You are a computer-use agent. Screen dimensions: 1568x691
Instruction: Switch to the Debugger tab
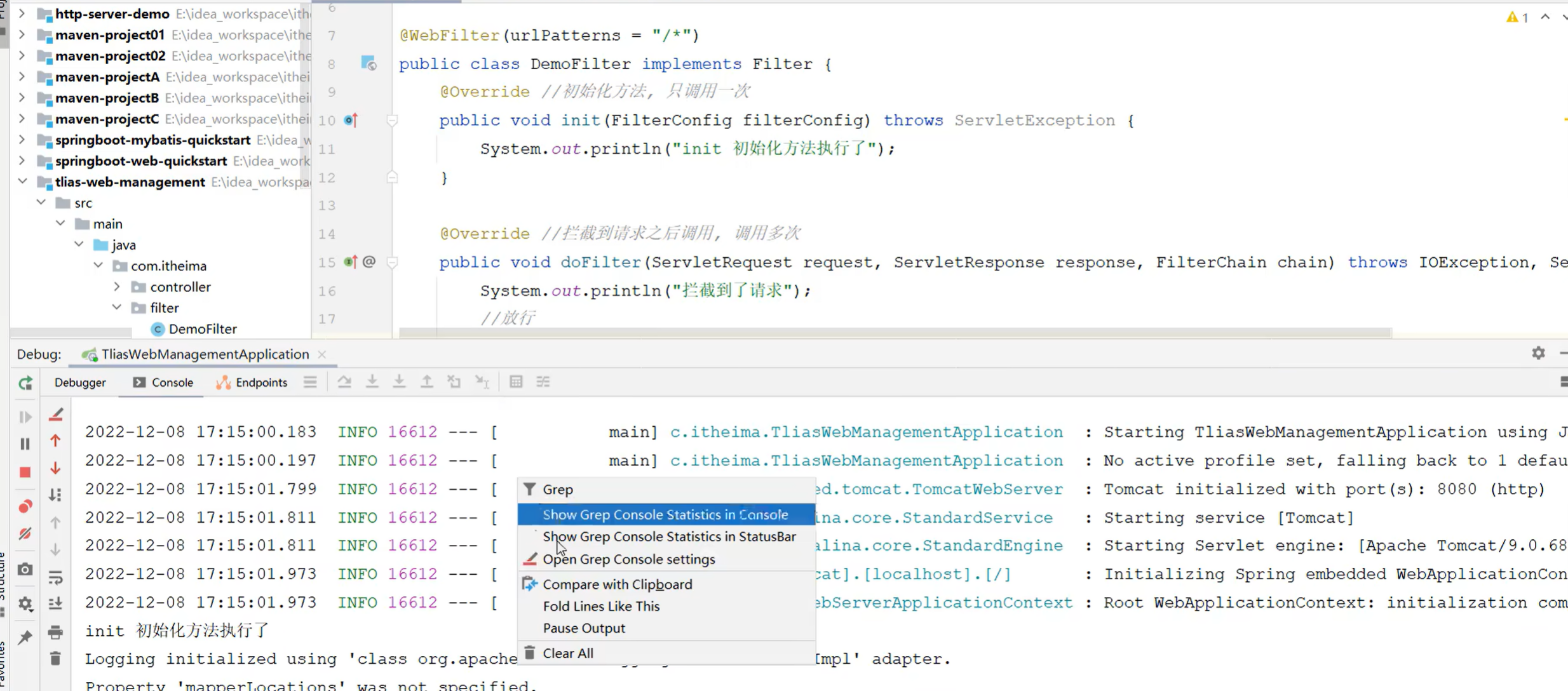80,382
